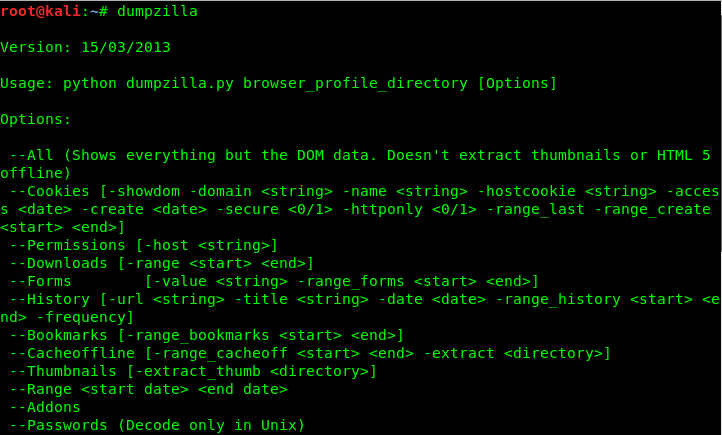Click the --Range option
The height and width of the screenshot is (435, 722).
coord(41,389)
